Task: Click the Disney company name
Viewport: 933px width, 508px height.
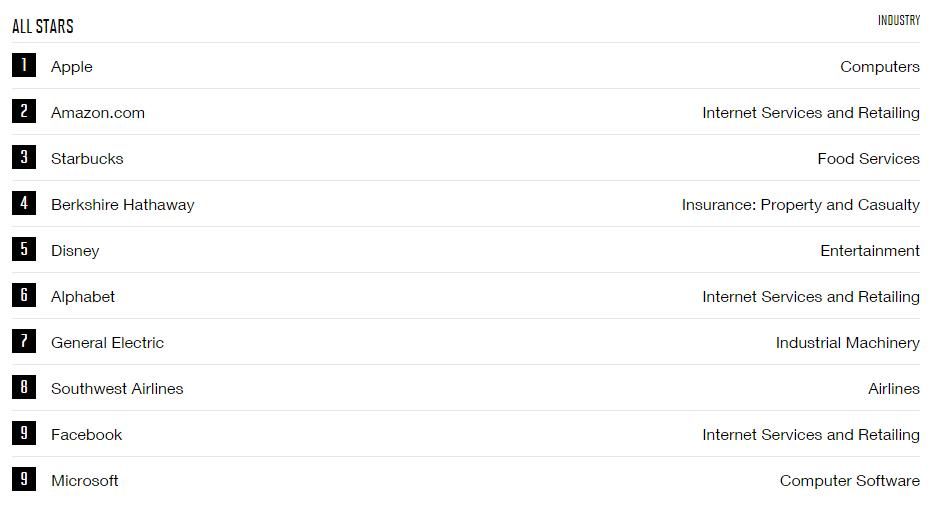Action: click(75, 251)
